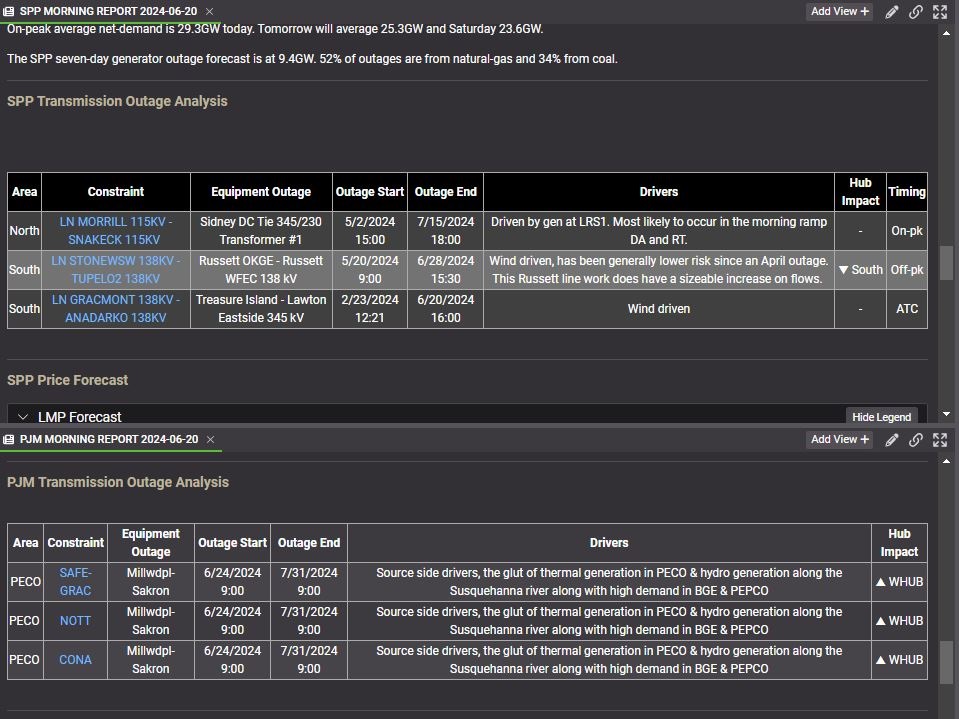Collapse the LMP Forecast section
Screen dimensions: 959x719
23,417
